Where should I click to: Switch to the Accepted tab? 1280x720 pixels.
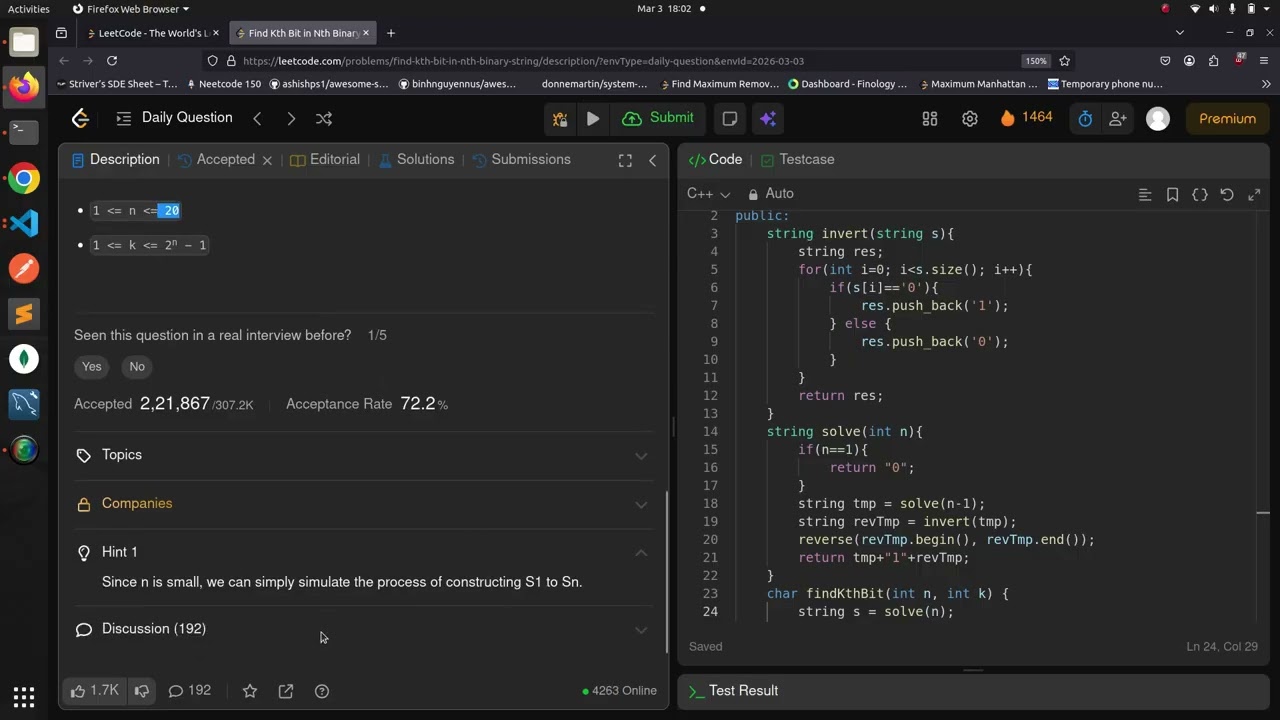[216, 159]
